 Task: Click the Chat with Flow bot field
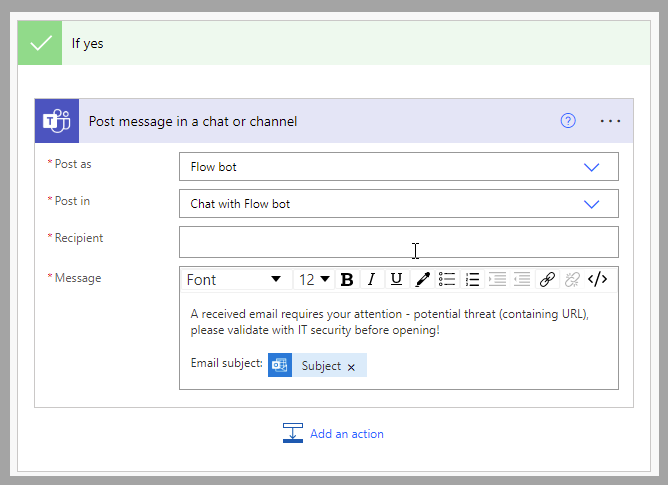point(399,204)
